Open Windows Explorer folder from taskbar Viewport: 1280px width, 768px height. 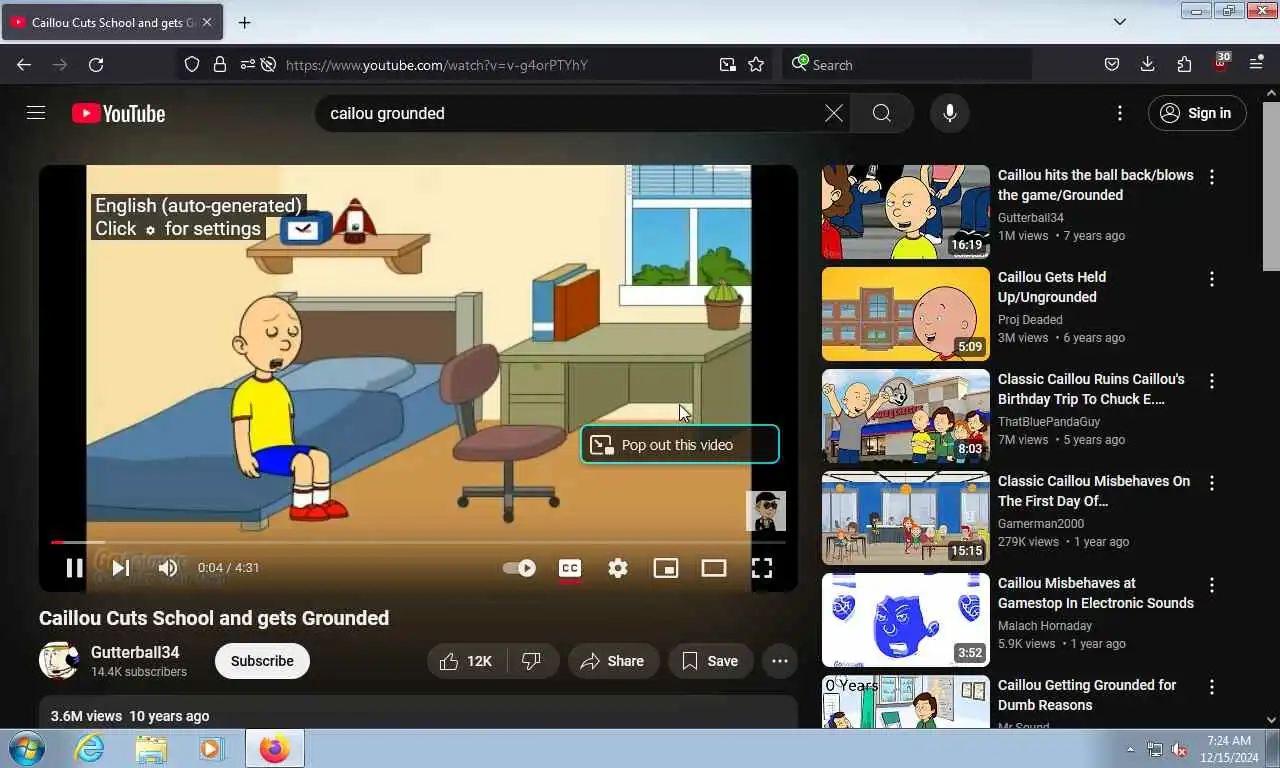point(151,748)
